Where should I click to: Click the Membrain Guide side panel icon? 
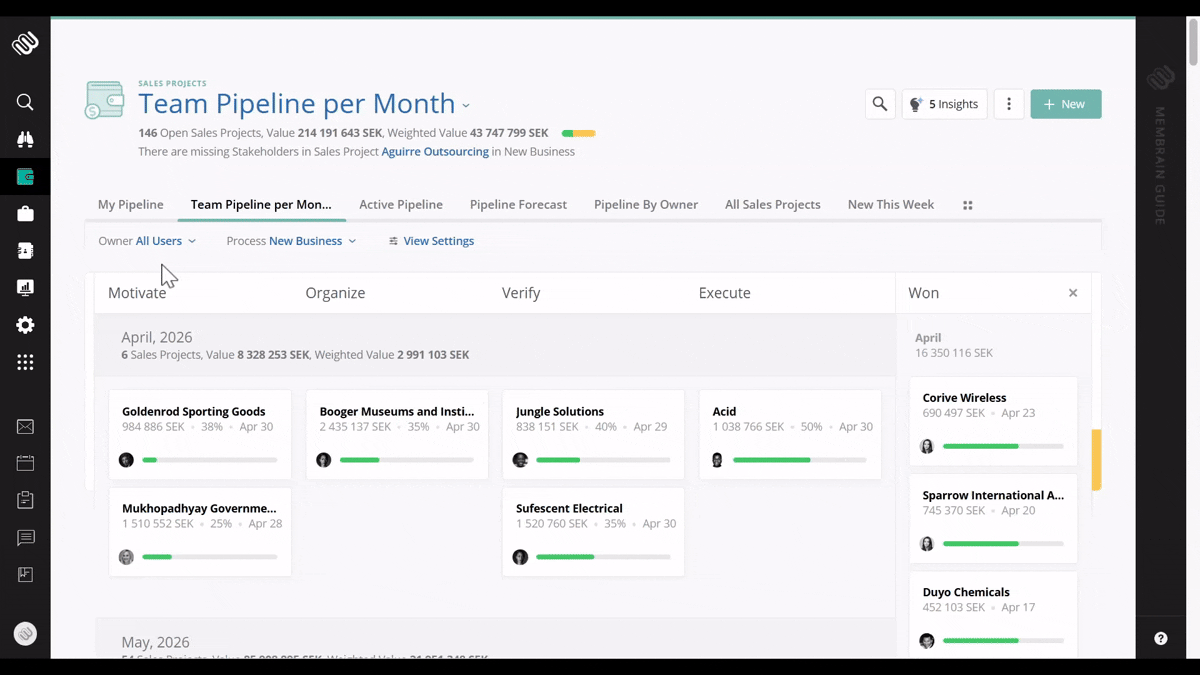(1160, 78)
